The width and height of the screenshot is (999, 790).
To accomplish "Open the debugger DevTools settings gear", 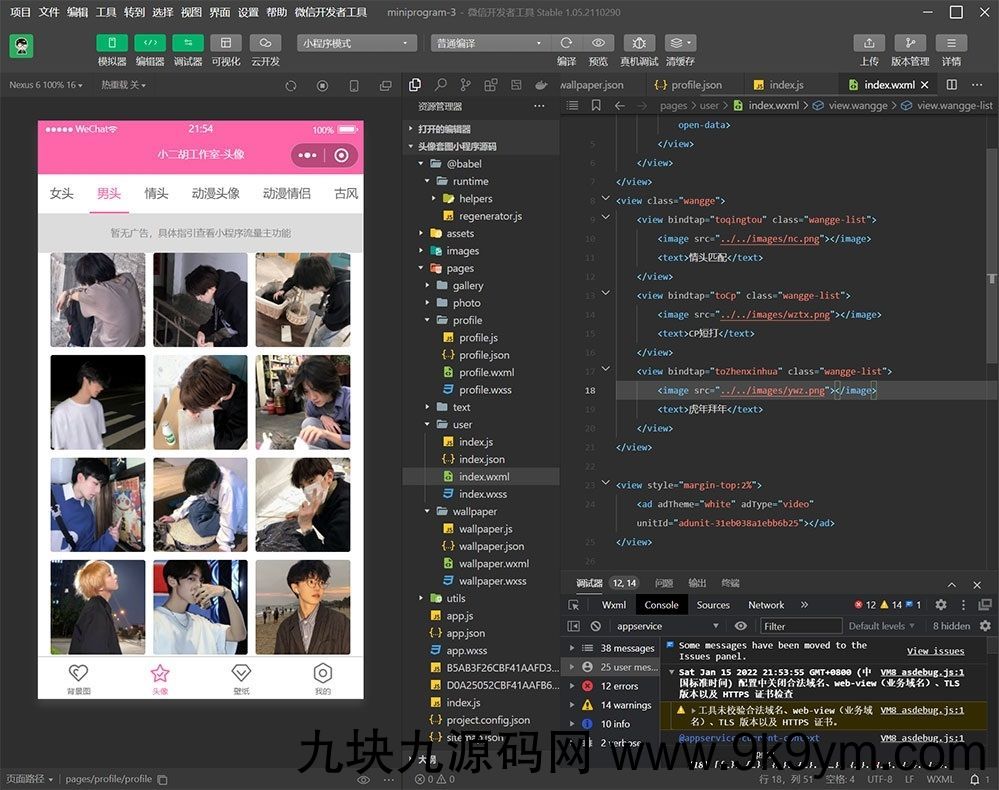I will [940, 605].
